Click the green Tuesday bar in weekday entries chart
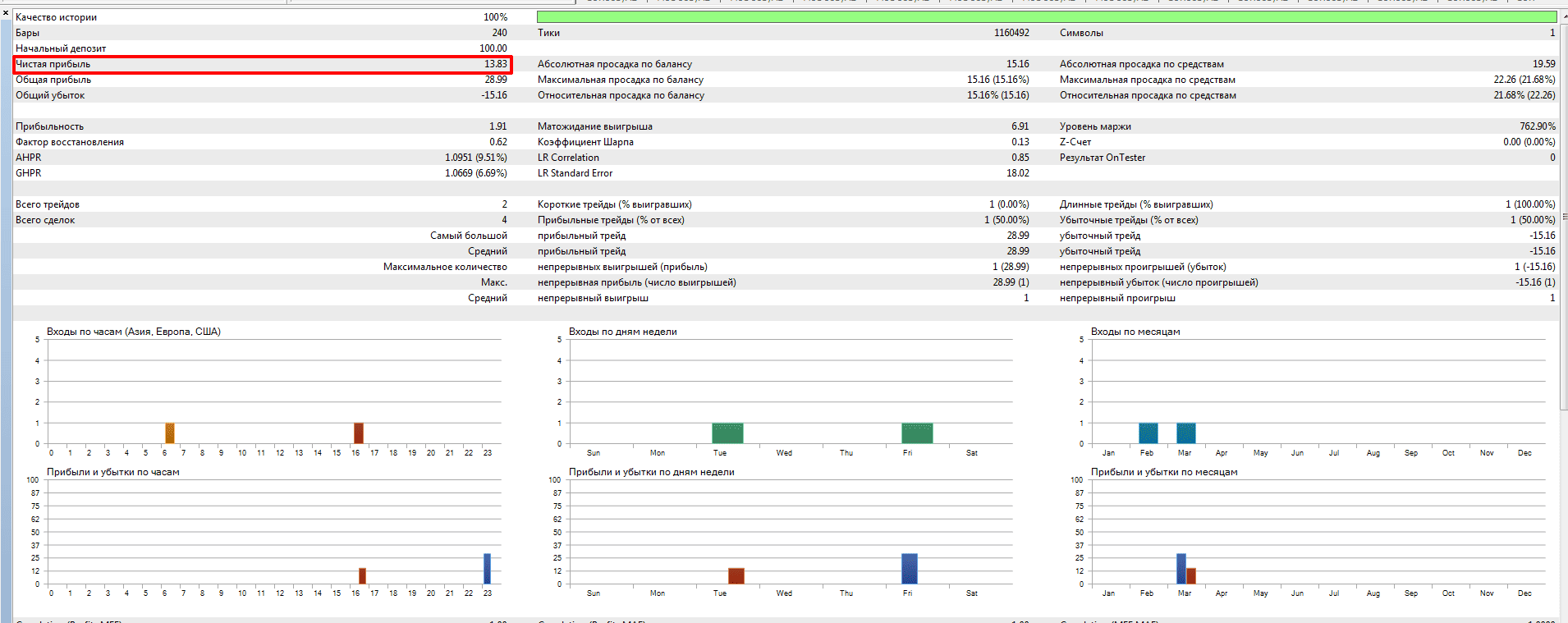The image size is (1568, 623). pyautogui.click(x=727, y=433)
